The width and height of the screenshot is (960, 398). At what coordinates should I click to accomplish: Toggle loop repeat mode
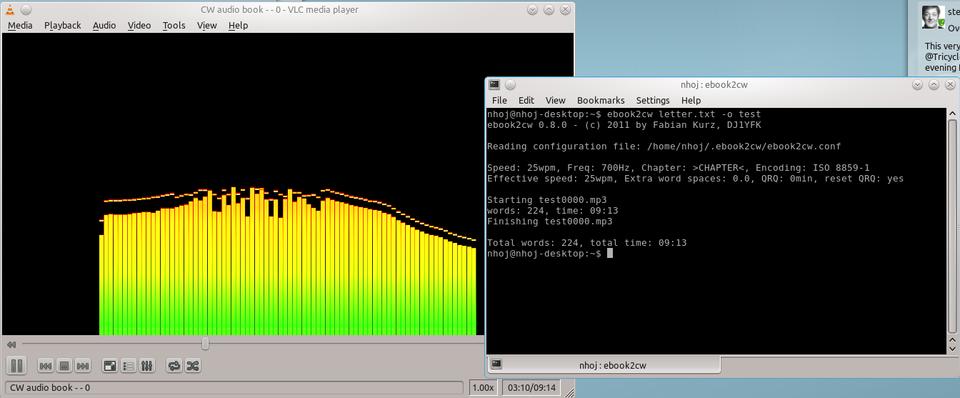(x=174, y=366)
